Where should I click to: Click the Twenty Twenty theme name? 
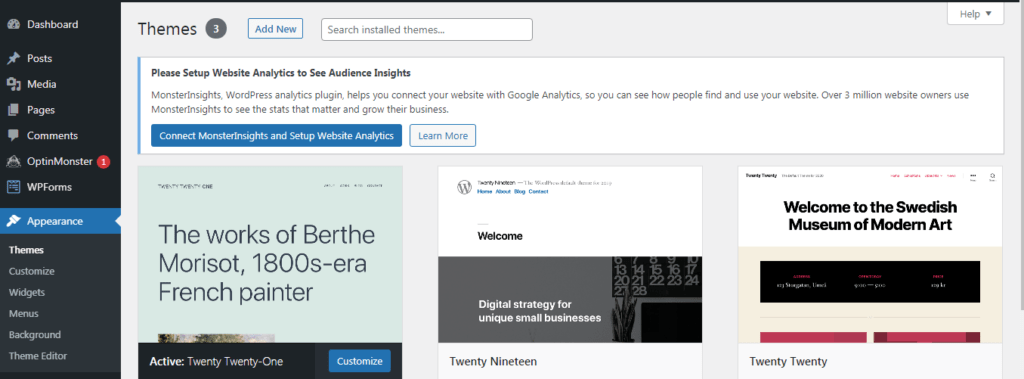(788, 361)
